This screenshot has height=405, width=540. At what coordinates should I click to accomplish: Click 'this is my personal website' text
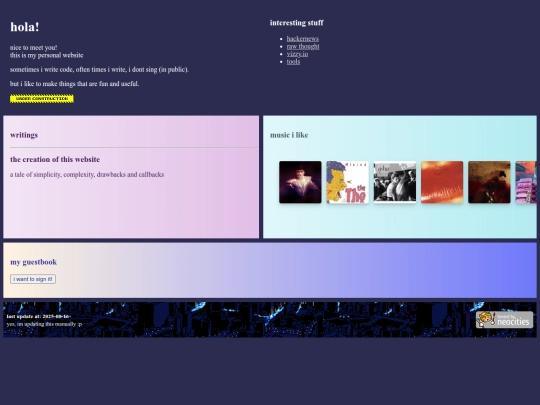pyautogui.click(x=46, y=55)
